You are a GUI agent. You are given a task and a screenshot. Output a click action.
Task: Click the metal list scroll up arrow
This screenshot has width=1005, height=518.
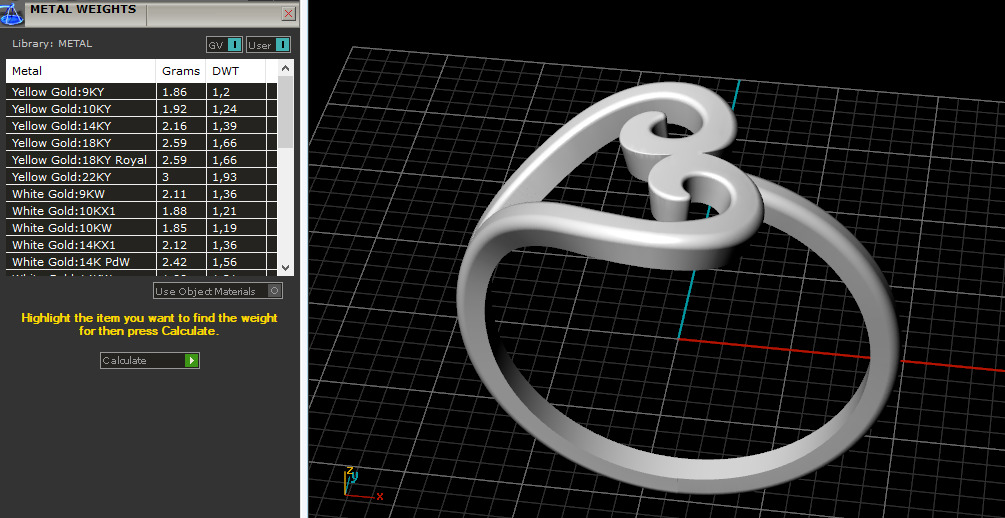click(x=286, y=68)
